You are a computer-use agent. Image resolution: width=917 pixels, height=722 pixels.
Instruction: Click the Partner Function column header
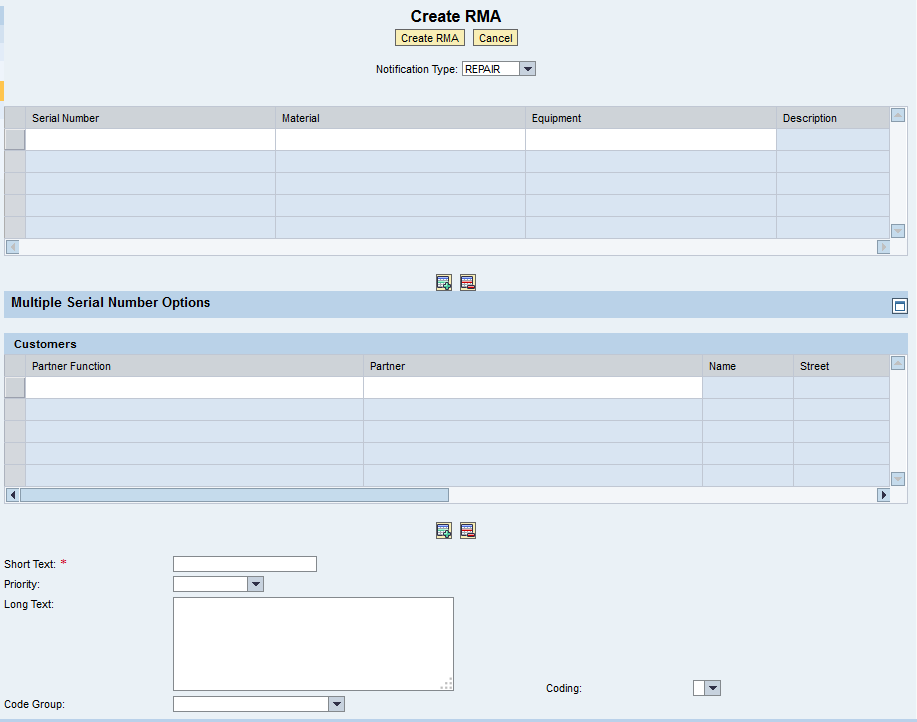(194, 366)
